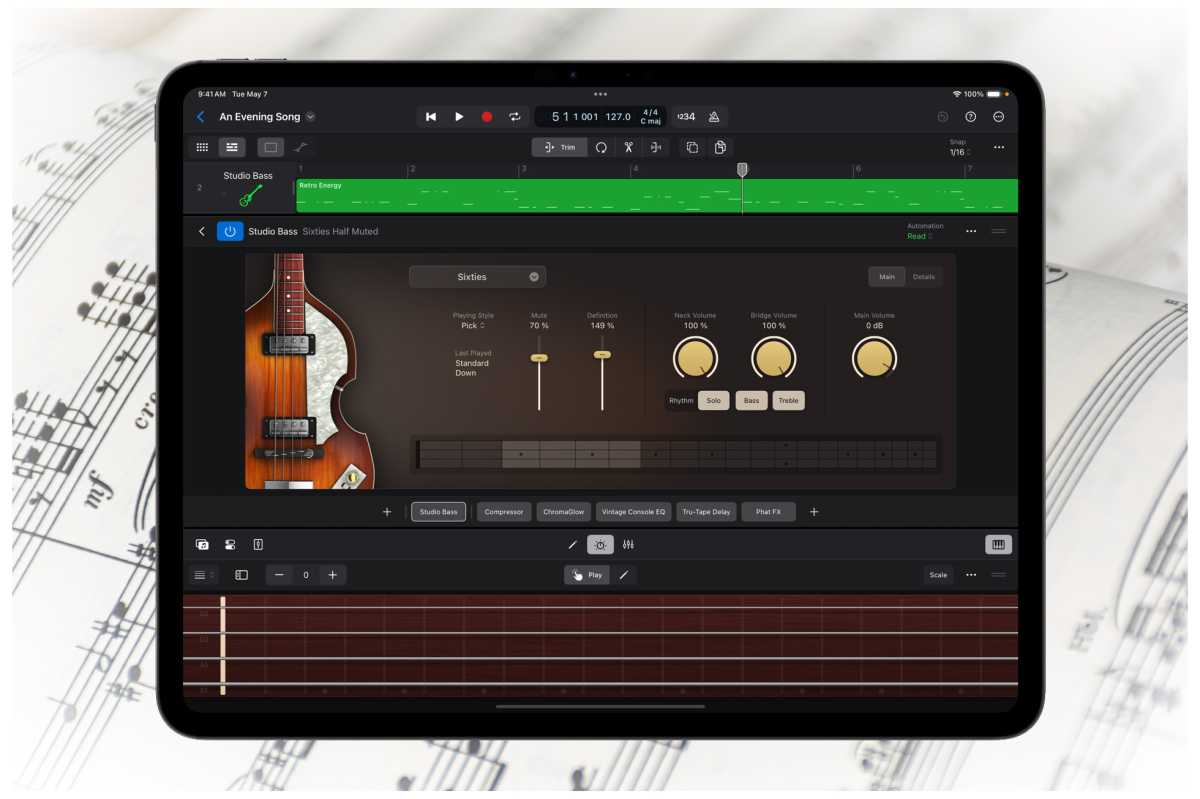1200x799 pixels.
Task: Click the Scale button above fretboard
Action: click(938, 575)
